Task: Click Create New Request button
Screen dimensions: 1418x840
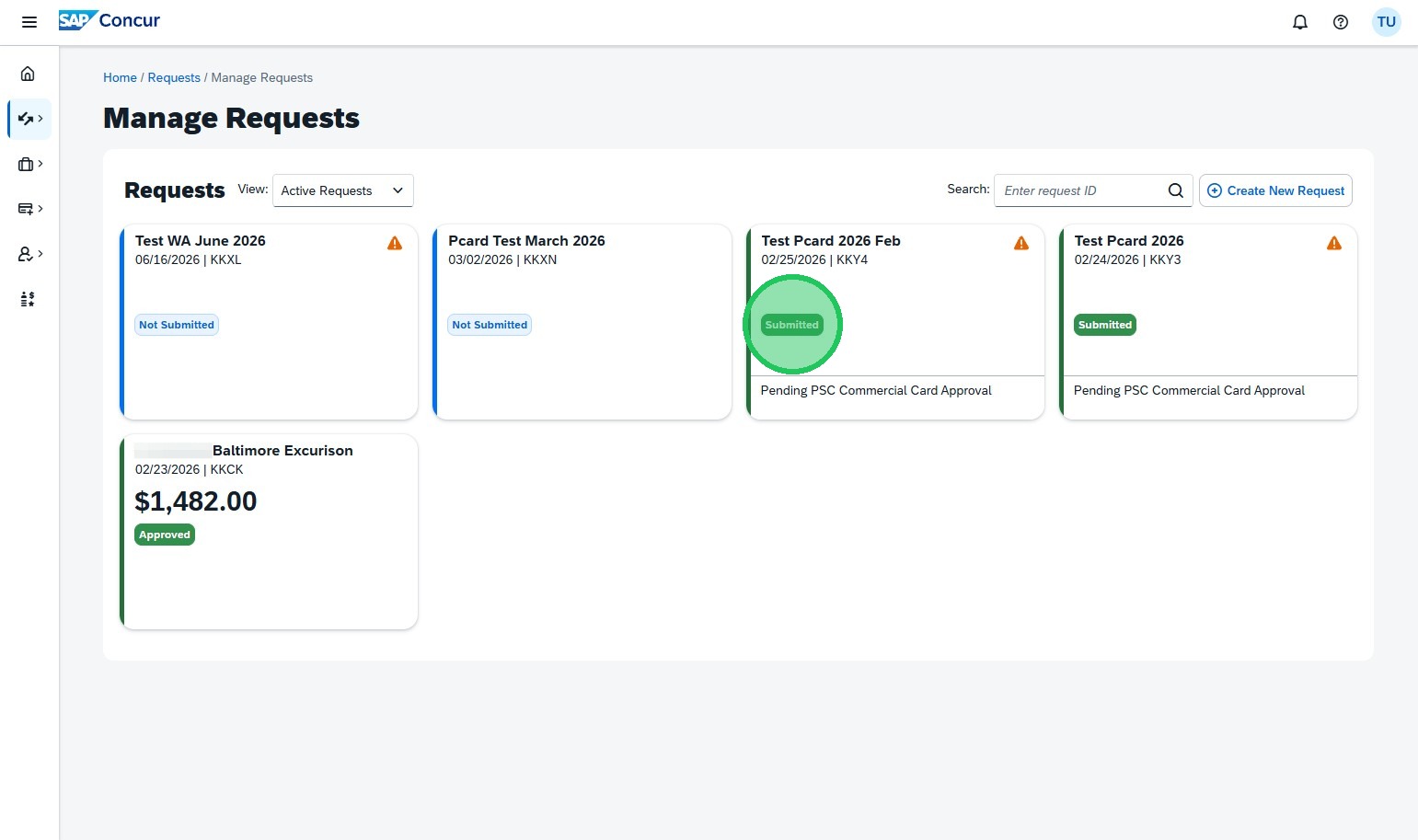Action: coord(1275,190)
